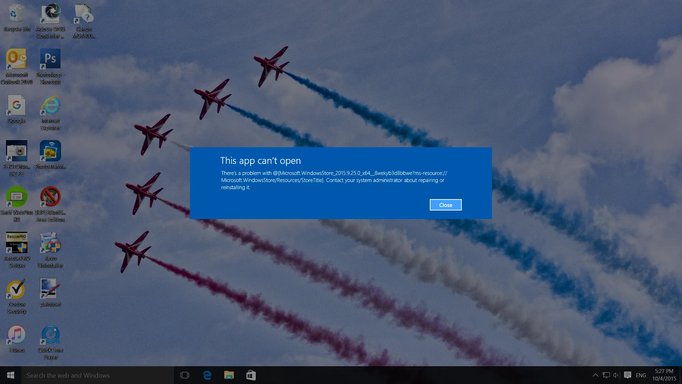Launch Microsoft Edge from the taskbar
Viewport: 682px width, 384px height.
pyautogui.click(x=207, y=375)
